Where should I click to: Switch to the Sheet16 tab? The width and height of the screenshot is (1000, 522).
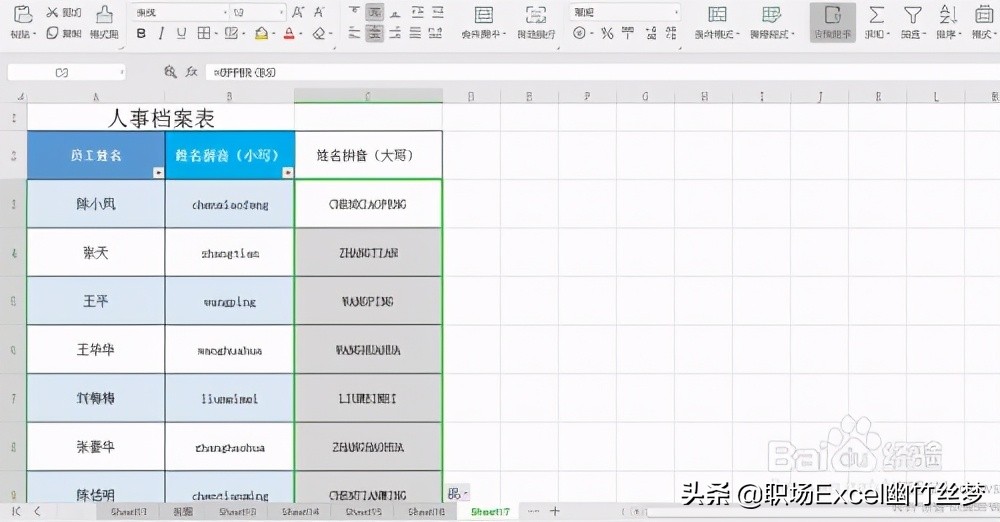426,512
